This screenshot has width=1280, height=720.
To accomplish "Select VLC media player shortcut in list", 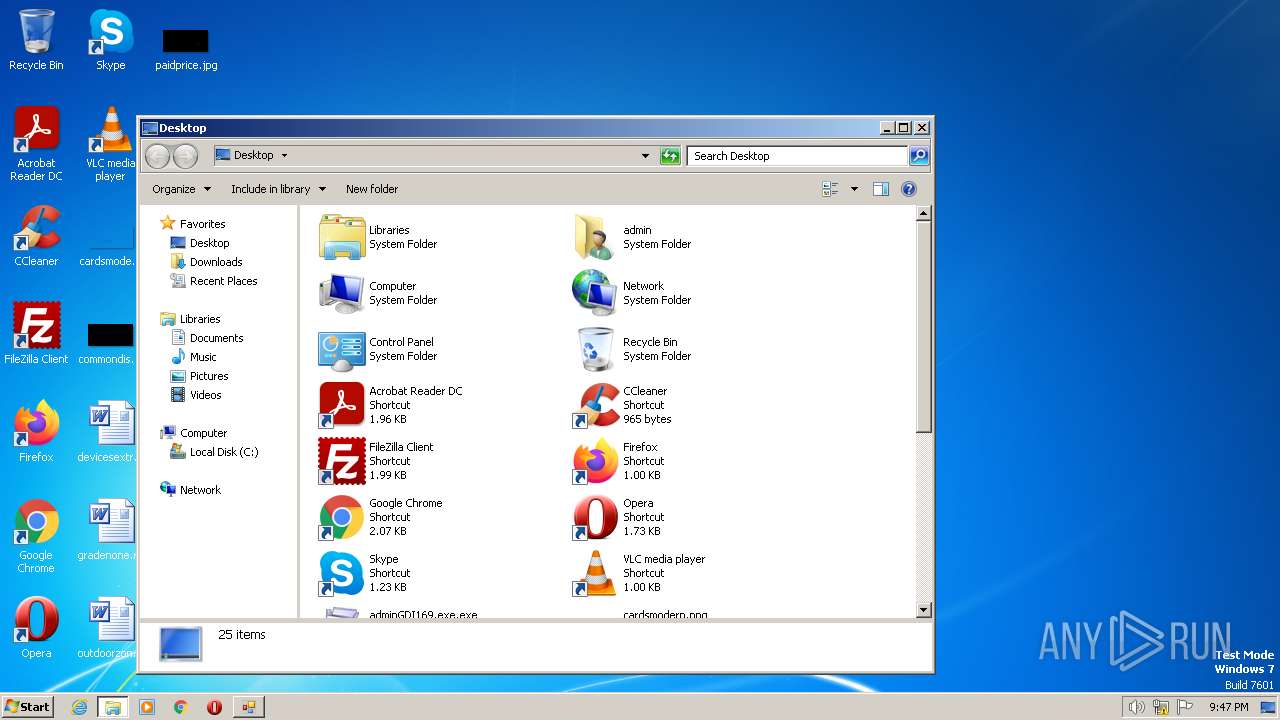I will click(x=596, y=573).
